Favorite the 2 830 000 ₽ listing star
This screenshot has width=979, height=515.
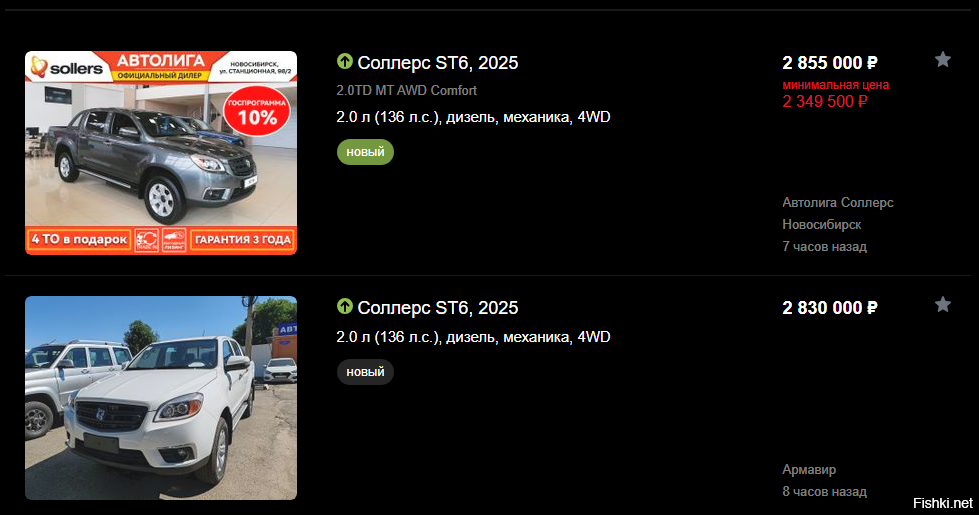point(943,304)
